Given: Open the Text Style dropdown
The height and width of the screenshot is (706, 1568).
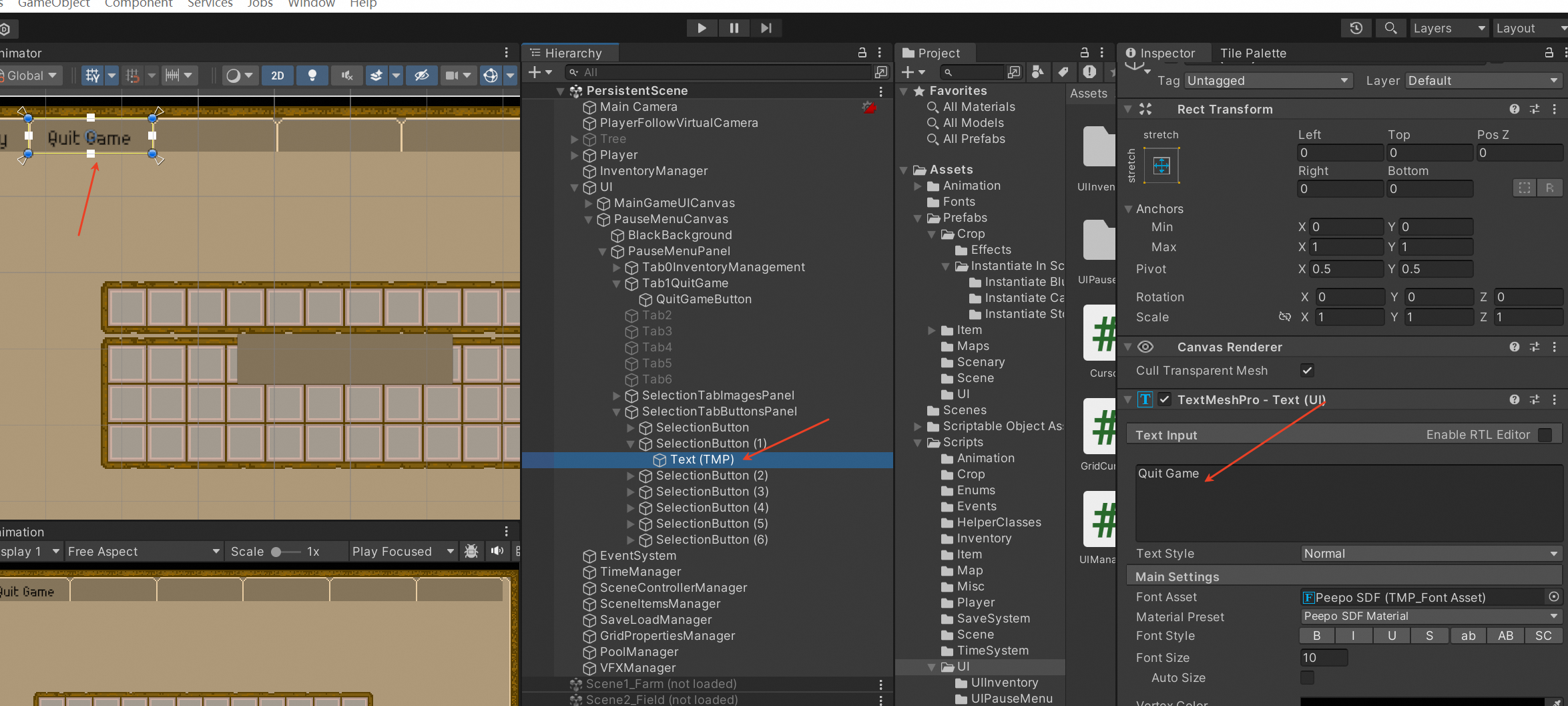Looking at the screenshot, I should click(x=1430, y=554).
